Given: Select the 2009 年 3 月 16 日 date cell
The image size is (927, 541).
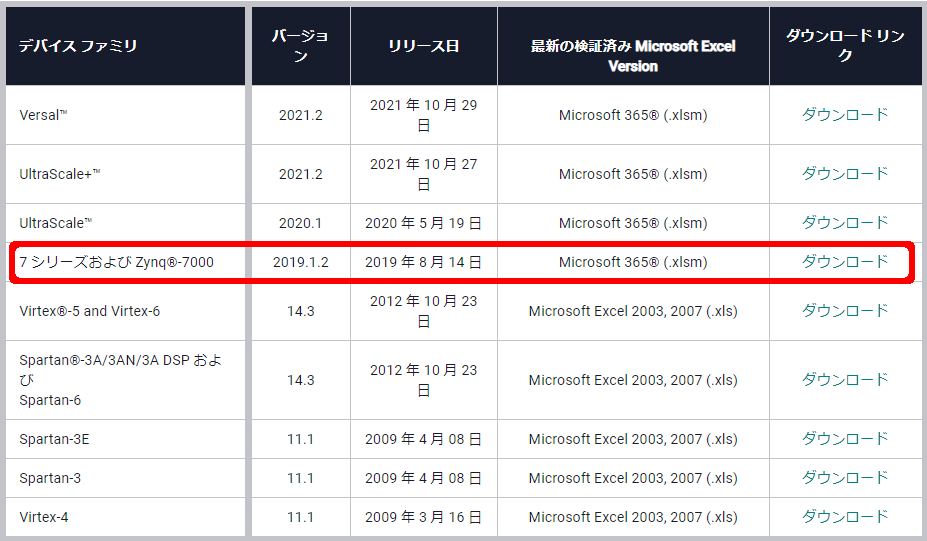Looking at the screenshot, I should pos(423,517).
